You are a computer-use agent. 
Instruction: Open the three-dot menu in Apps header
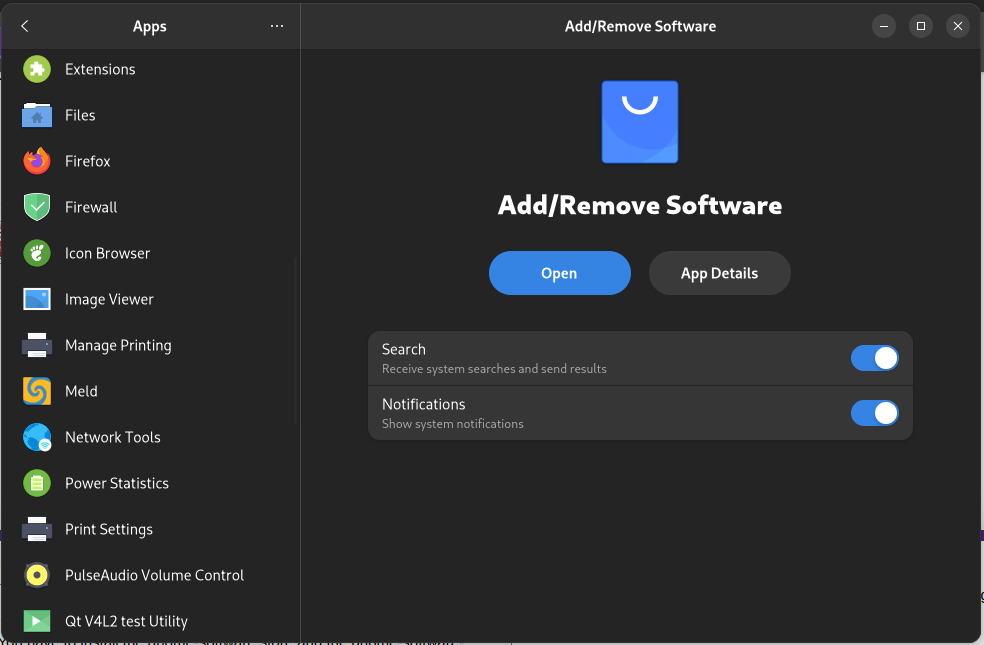coord(277,27)
